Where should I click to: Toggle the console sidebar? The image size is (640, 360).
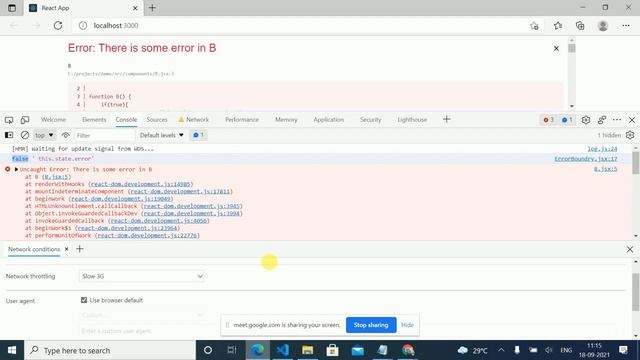(x=9, y=135)
